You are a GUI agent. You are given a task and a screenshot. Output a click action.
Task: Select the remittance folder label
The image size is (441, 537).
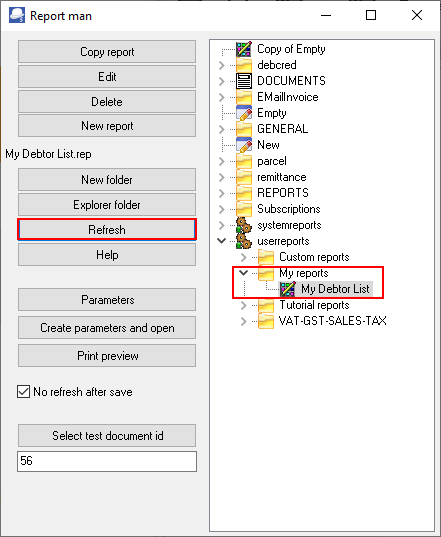pos(281,177)
